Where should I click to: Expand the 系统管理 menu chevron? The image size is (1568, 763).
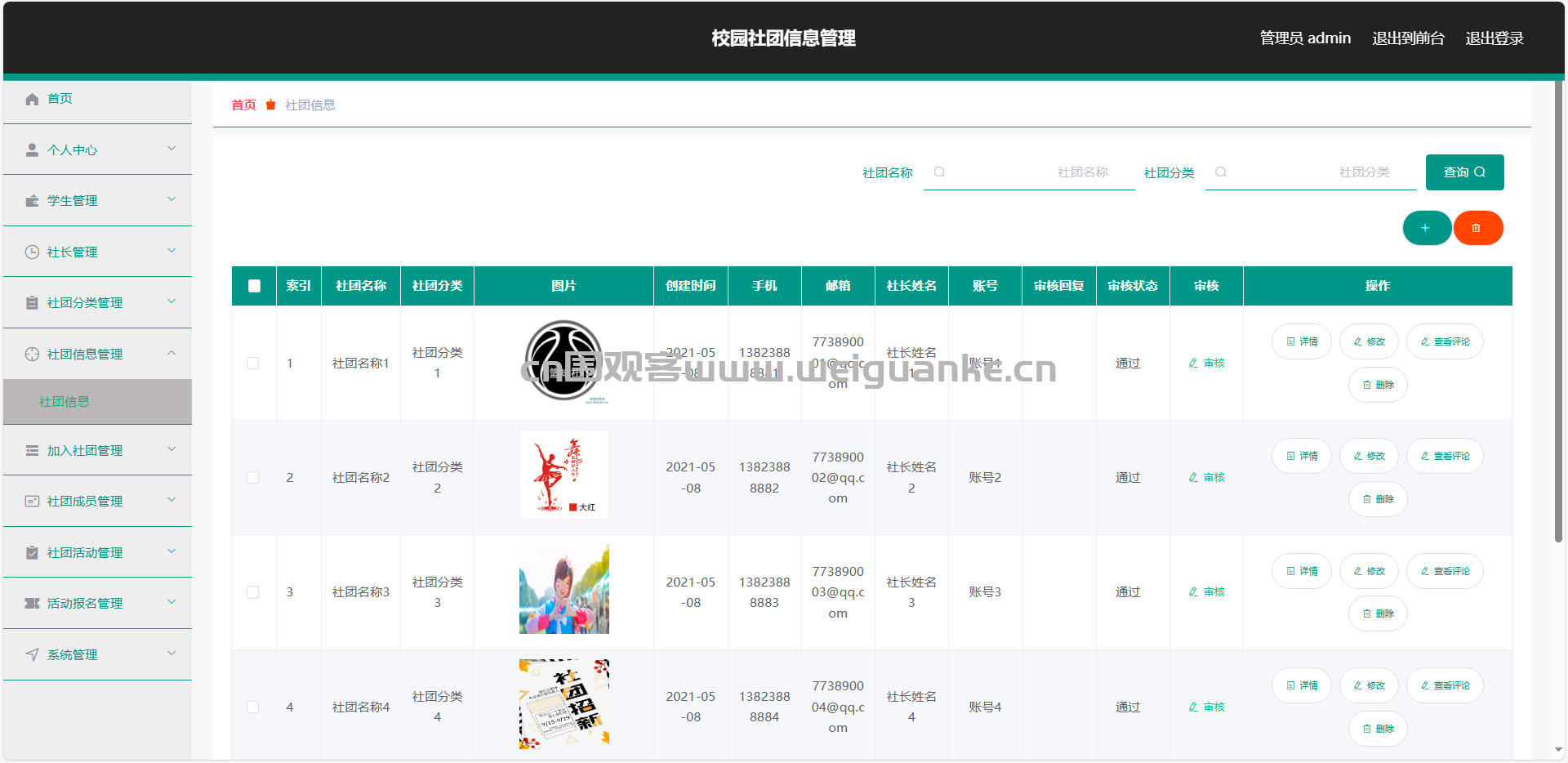click(171, 654)
